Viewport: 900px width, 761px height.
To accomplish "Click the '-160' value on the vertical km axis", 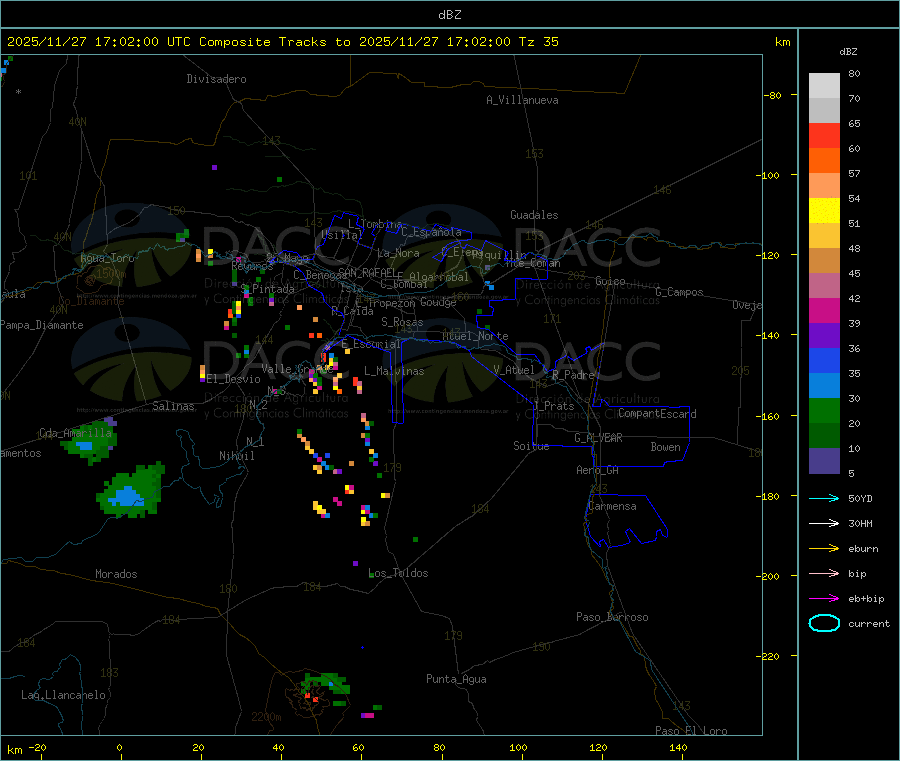I will (770, 416).
